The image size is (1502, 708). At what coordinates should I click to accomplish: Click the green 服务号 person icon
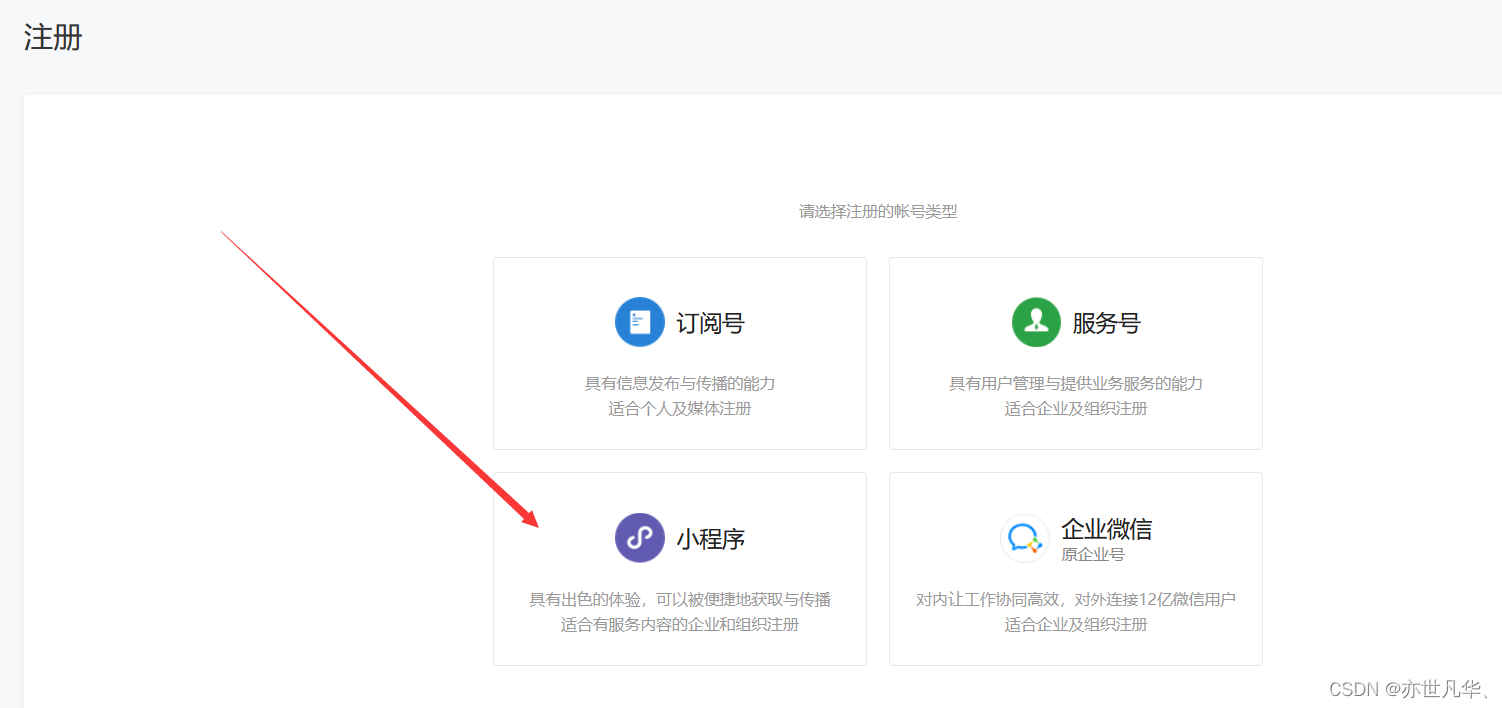(1036, 322)
